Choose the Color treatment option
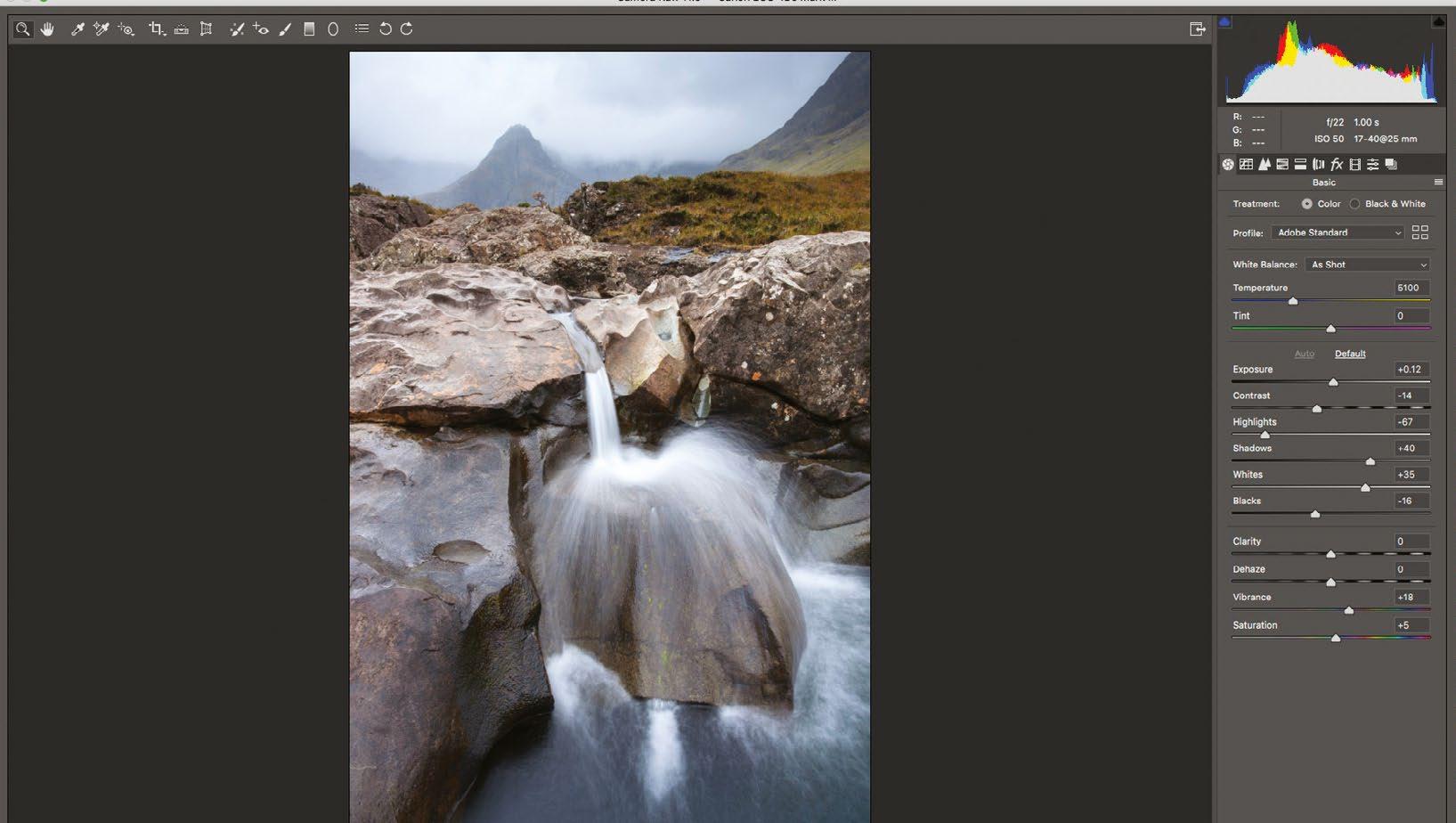This screenshot has width=1456, height=823. [x=1306, y=204]
